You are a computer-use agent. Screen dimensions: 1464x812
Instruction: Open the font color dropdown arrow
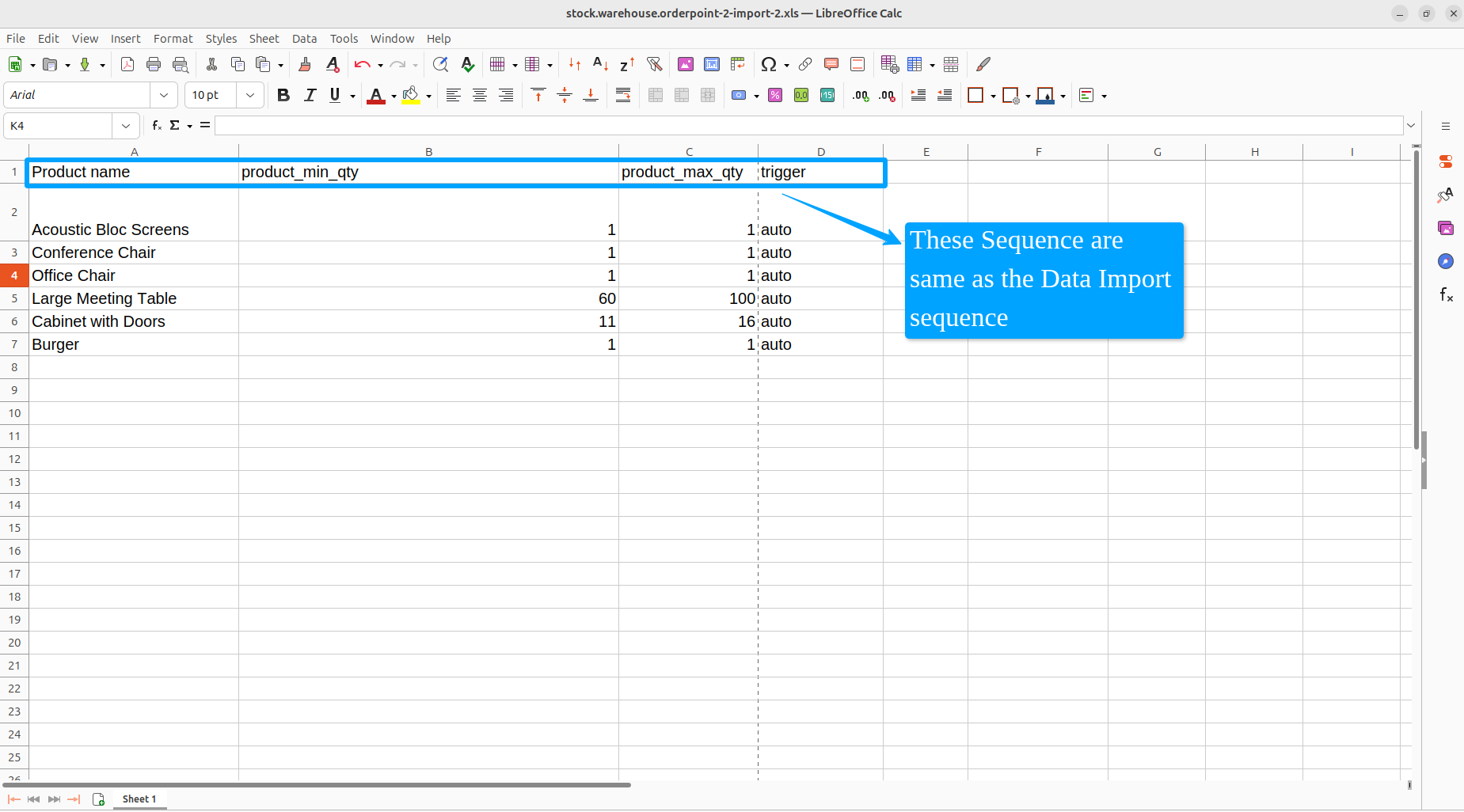[394, 97]
